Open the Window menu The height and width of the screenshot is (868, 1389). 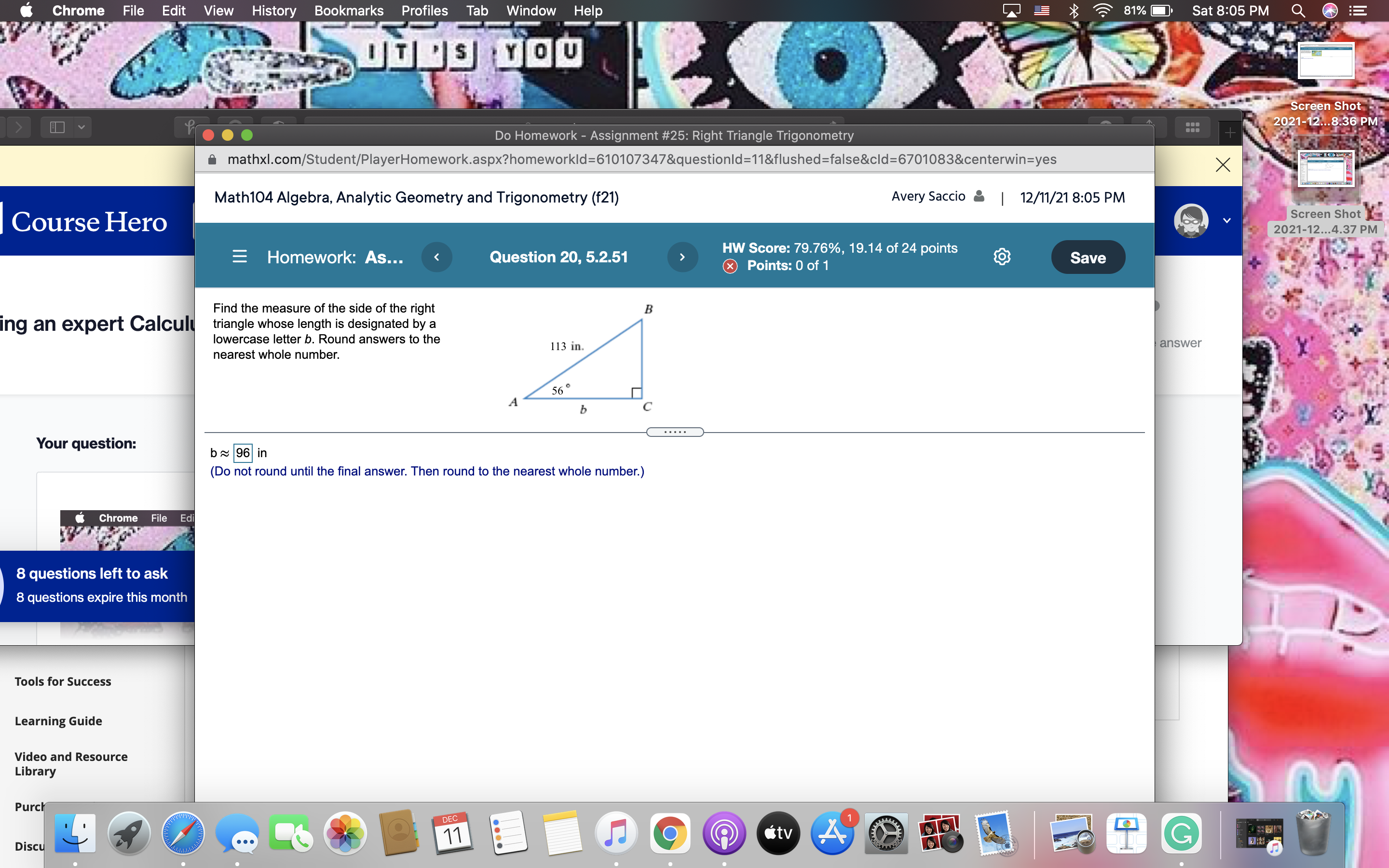pyautogui.click(x=531, y=10)
